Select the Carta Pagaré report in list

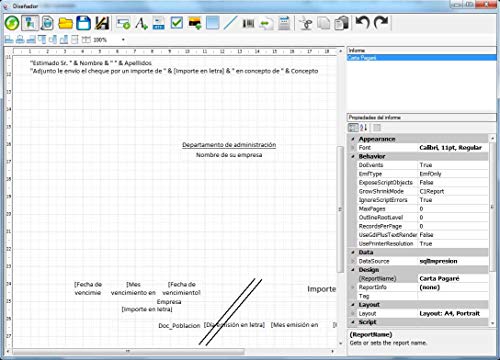click(x=421, y=58)
